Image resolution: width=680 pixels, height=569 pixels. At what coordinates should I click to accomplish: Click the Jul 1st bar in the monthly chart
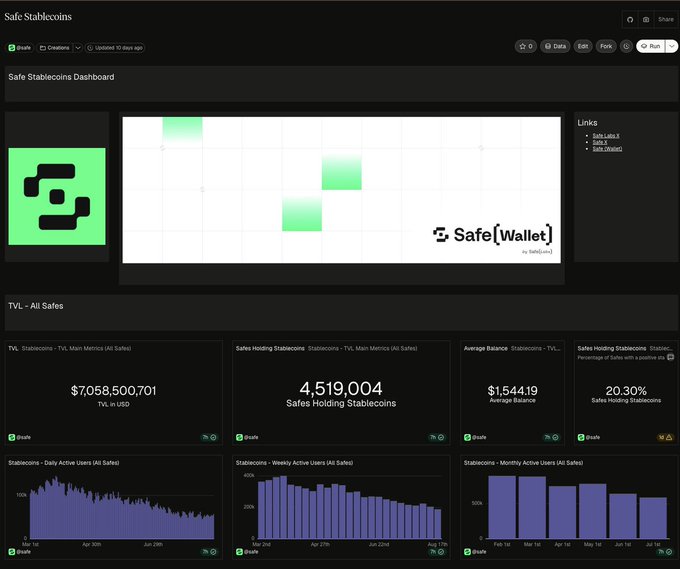coord(653,518)
